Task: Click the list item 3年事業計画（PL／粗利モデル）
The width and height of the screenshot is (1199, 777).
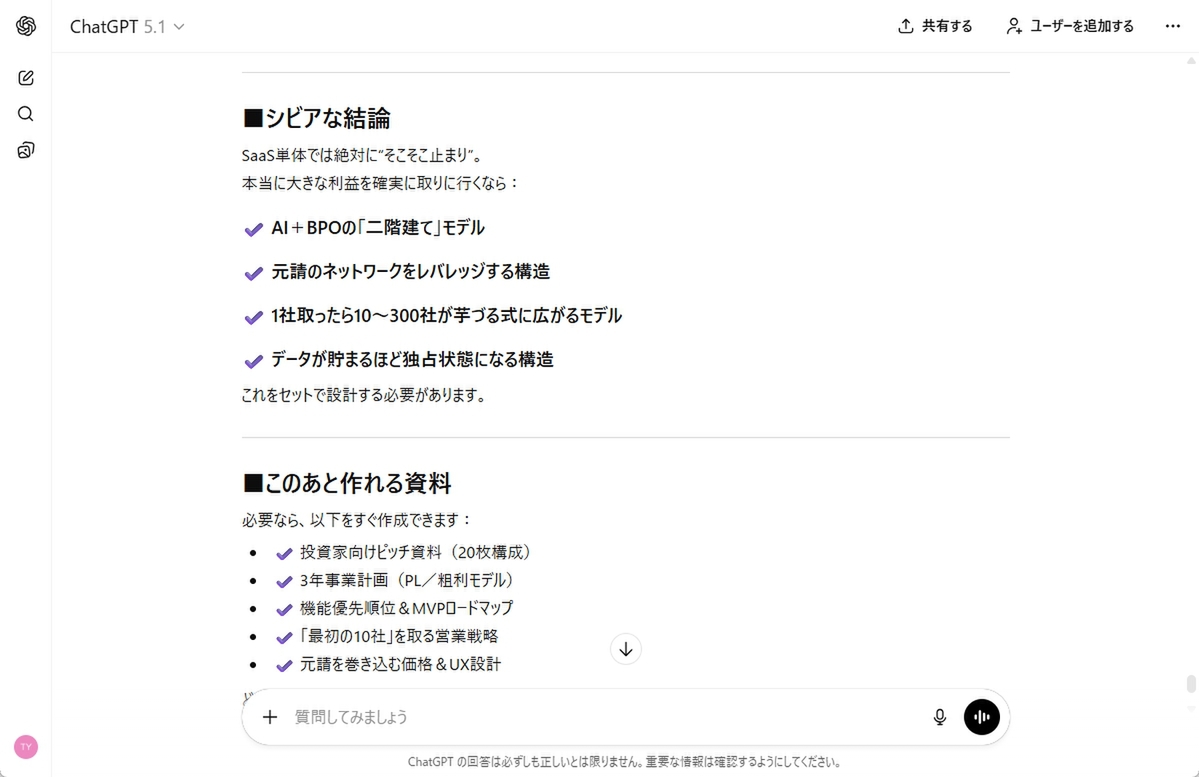Action: click(x=406, y=580)
